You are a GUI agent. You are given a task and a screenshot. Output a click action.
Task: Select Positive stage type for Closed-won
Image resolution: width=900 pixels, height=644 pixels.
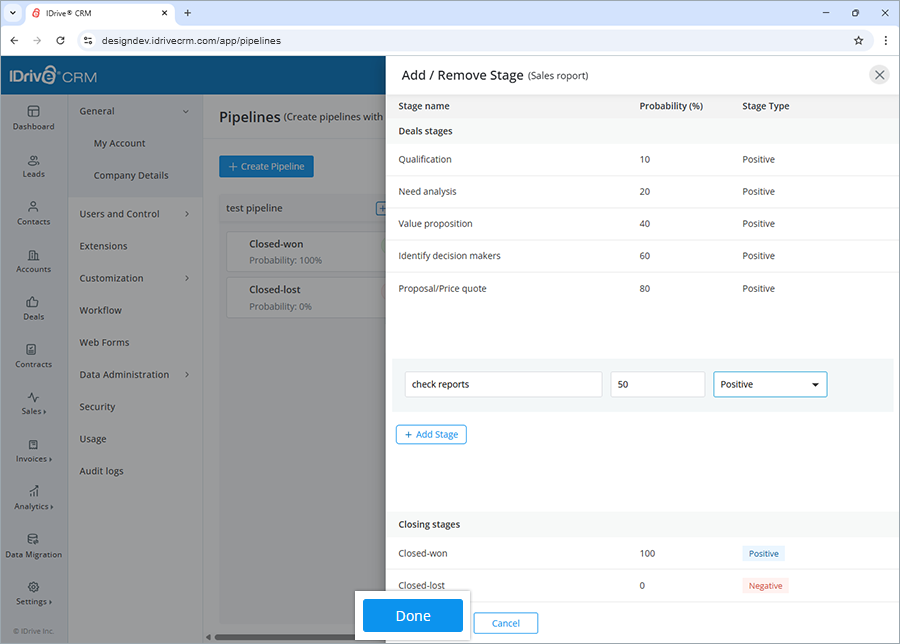point(763,553)
